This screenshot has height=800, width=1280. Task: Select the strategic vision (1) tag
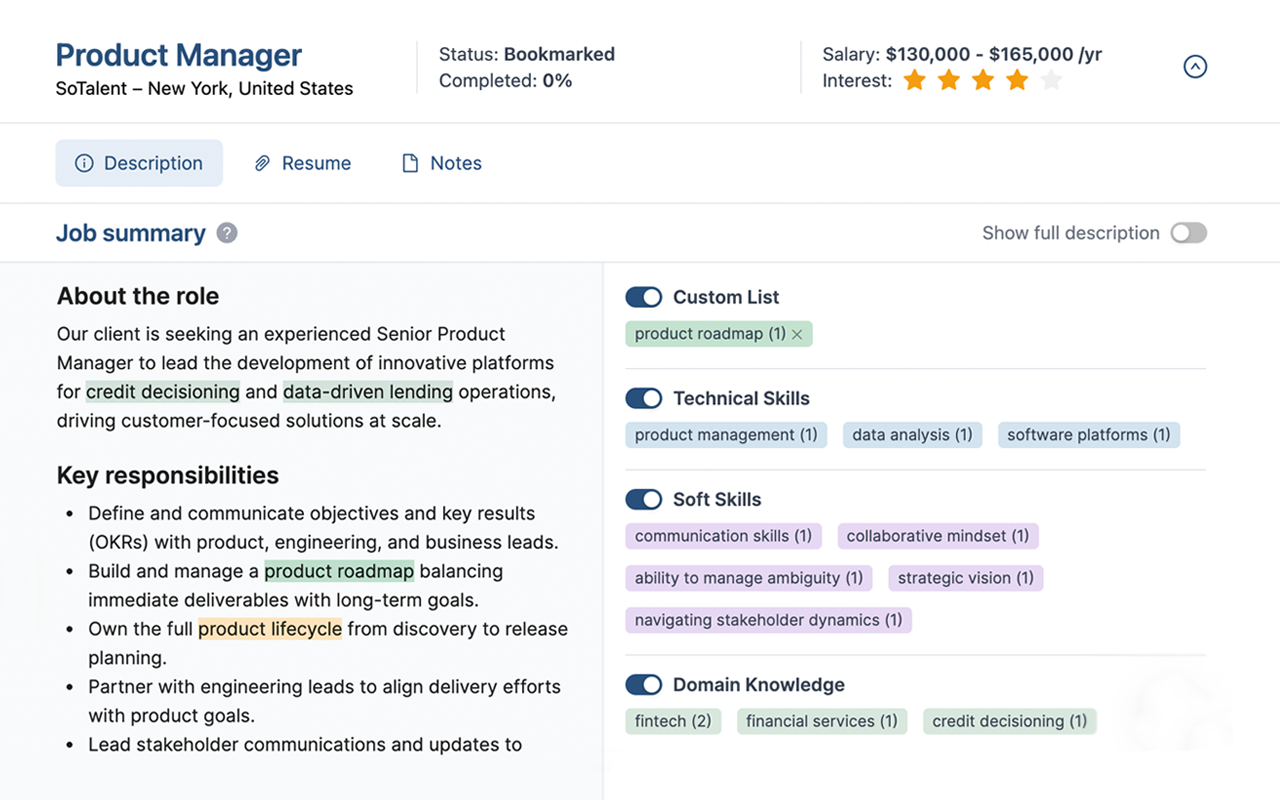tap(965, 578)
